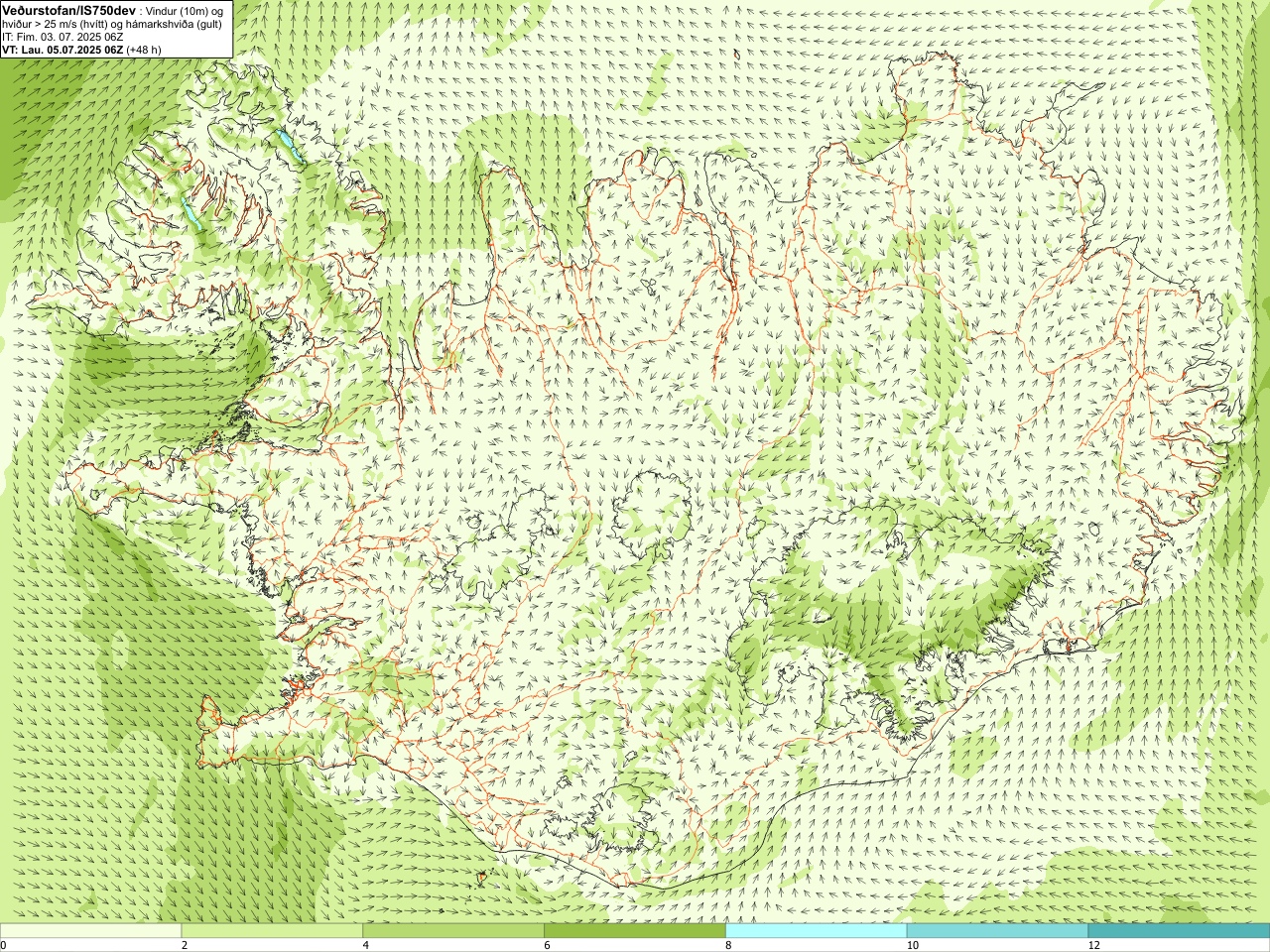Click the 4–6 m/s green color segment

coord(453,931)
